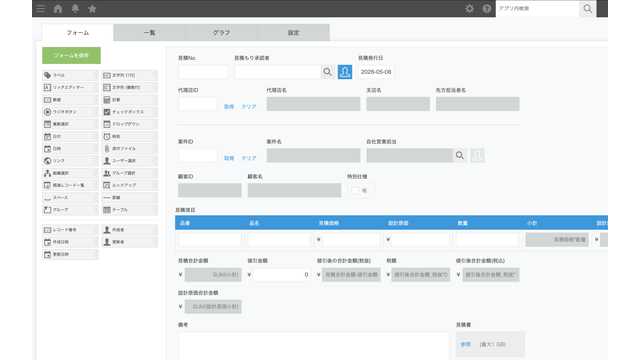The height and width of the screenshot is (360, 640).
Task: Pick the スペース element
Action: (x=70, y=198)
